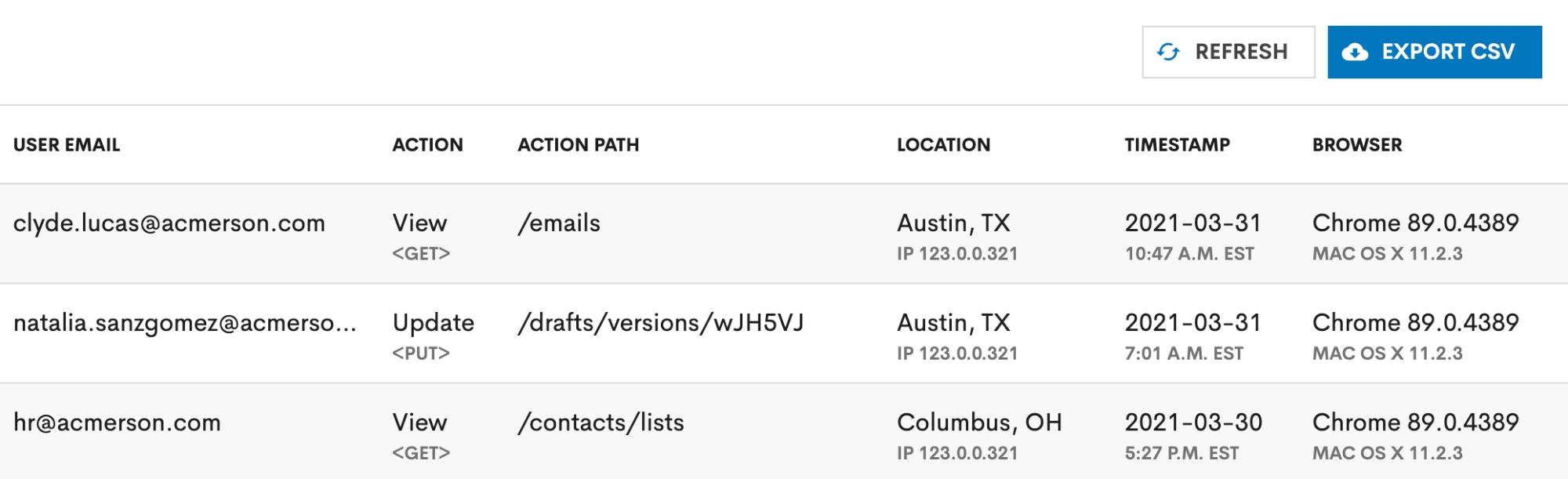The width and height of the screenshot is (1568, 479).
Task: Click the cloud download icon
Action: pyautogui.click(x=1355, y=53)
